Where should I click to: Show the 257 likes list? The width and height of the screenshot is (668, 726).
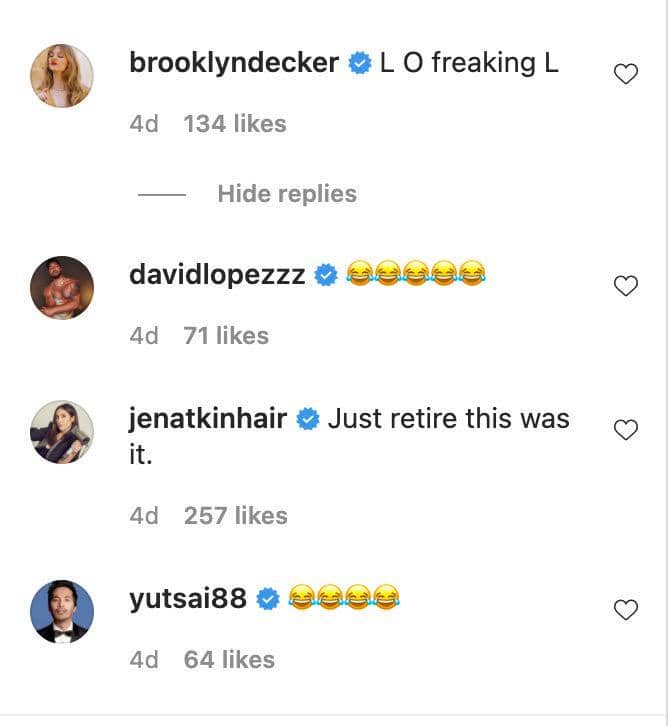point(235,516)
